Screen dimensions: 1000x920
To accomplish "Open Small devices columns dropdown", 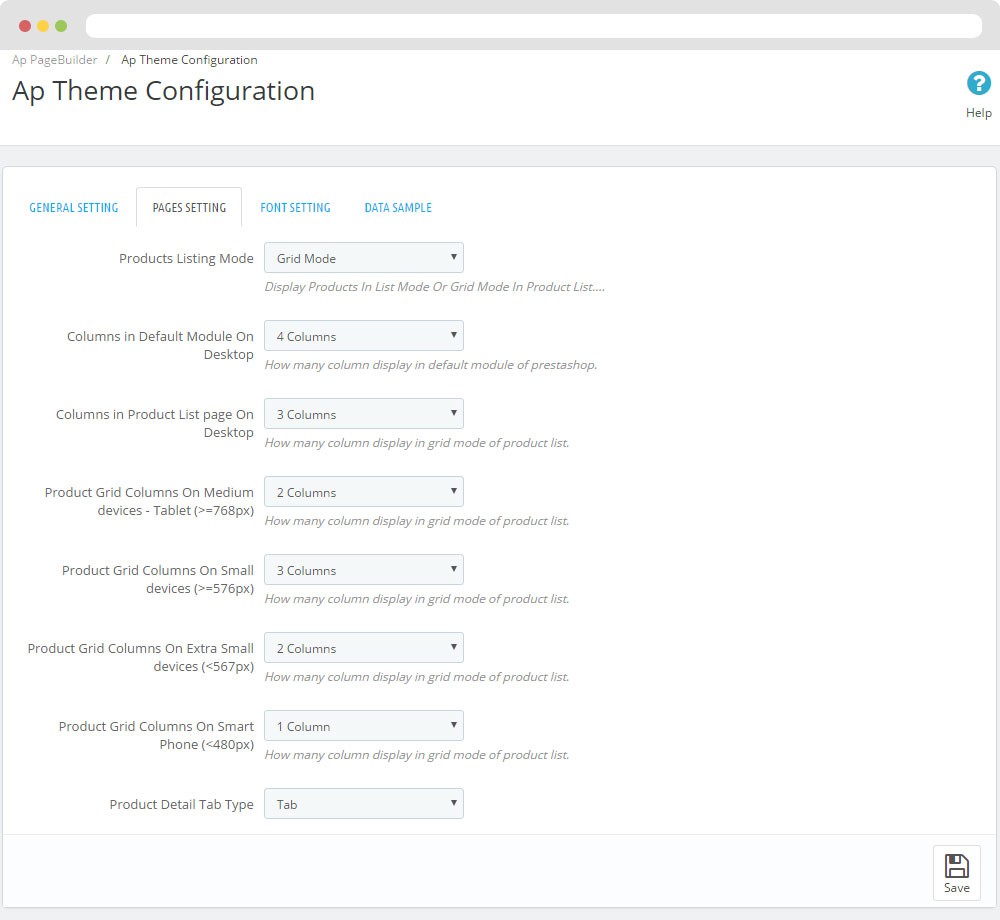I will pos(364,570).
